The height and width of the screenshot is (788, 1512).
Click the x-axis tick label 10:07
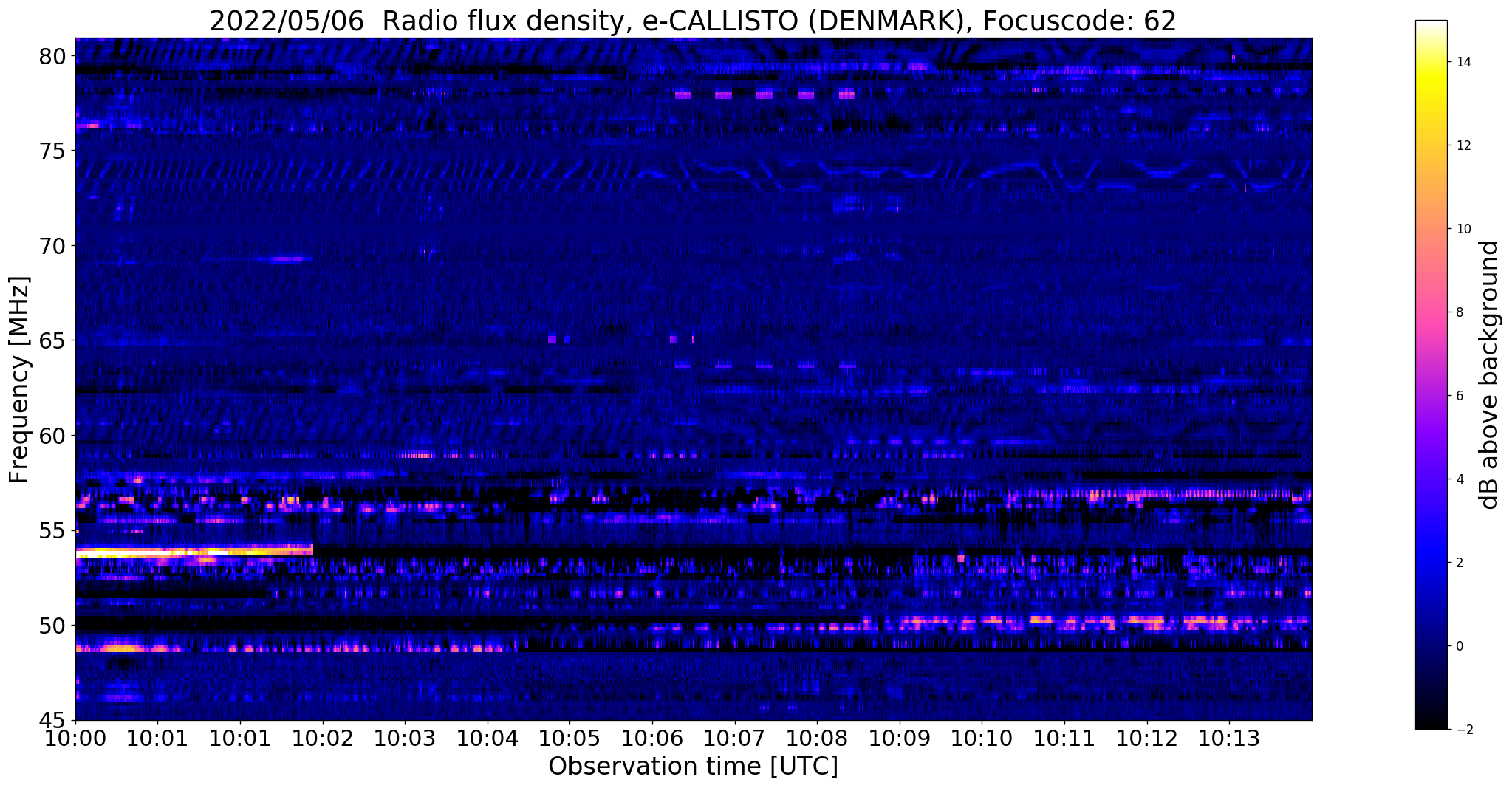(x=735, y=739)
